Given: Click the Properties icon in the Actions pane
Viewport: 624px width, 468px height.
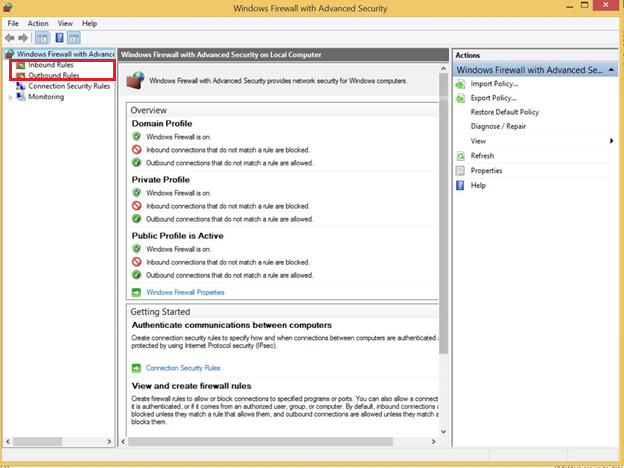Looking at the screenshot, I should tap(461, 170).
